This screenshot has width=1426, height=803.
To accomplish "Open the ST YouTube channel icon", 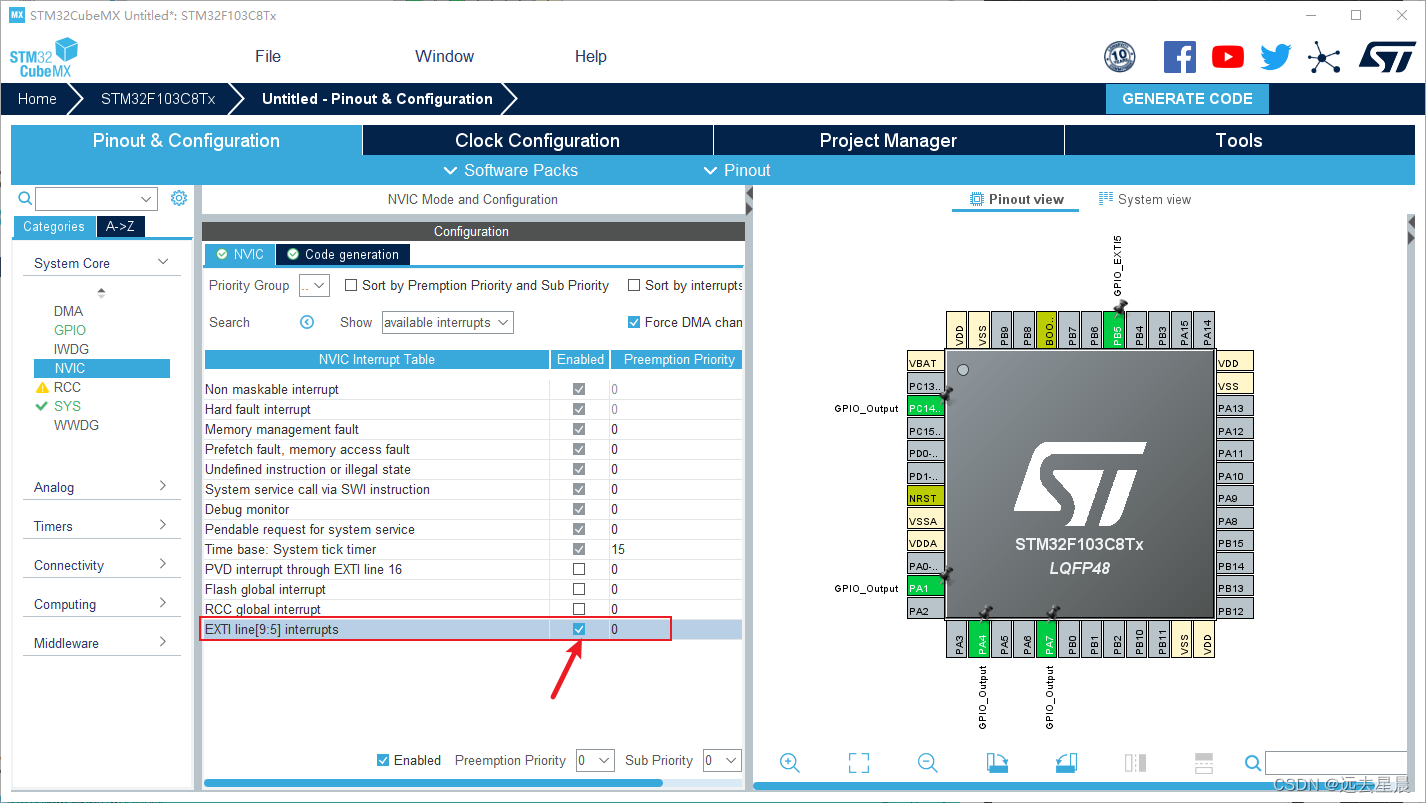I will (1228, 57).
